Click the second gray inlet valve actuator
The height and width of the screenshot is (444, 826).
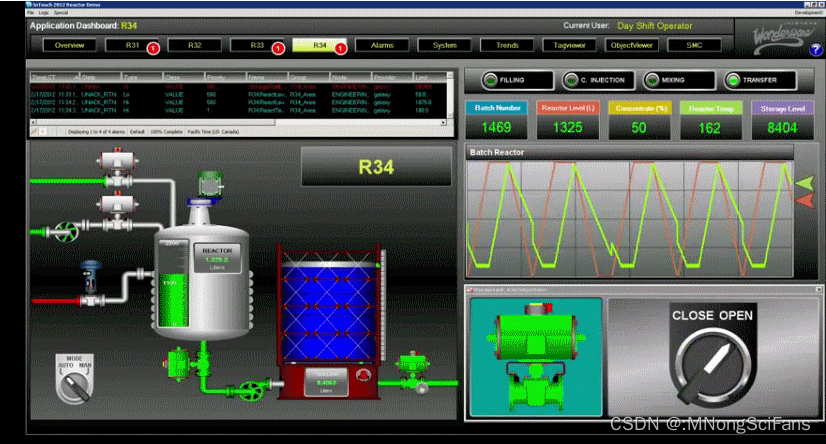pos(117,204)
